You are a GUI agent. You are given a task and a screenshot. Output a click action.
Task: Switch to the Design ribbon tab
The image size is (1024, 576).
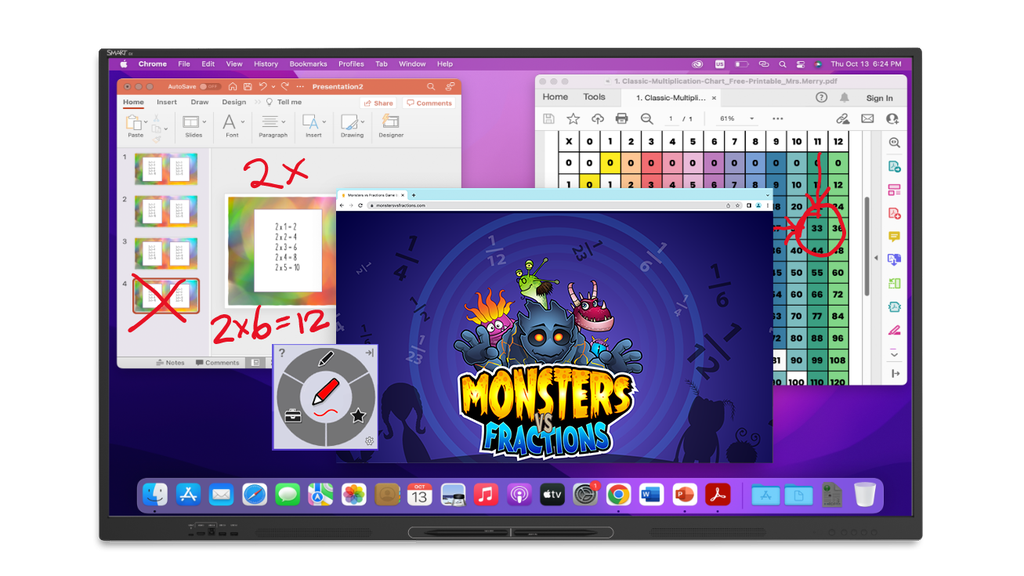pos(234,102)
